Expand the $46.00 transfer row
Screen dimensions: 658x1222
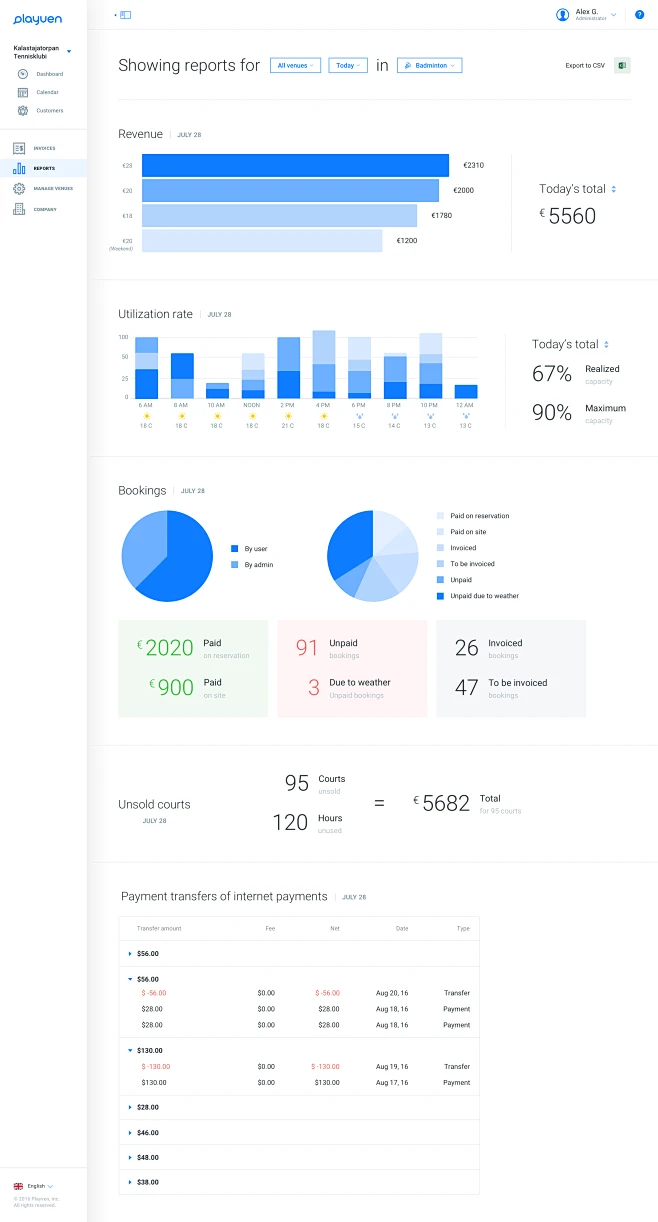[x=130, y=1132]
